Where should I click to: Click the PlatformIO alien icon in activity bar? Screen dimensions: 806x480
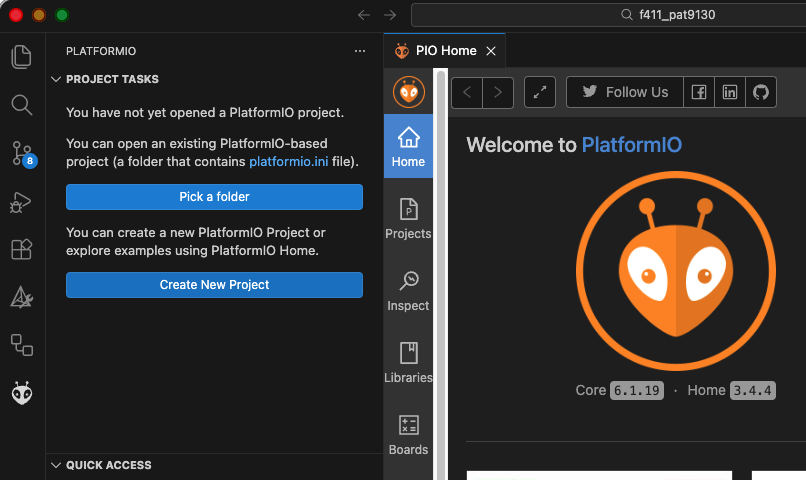point(21,394)
